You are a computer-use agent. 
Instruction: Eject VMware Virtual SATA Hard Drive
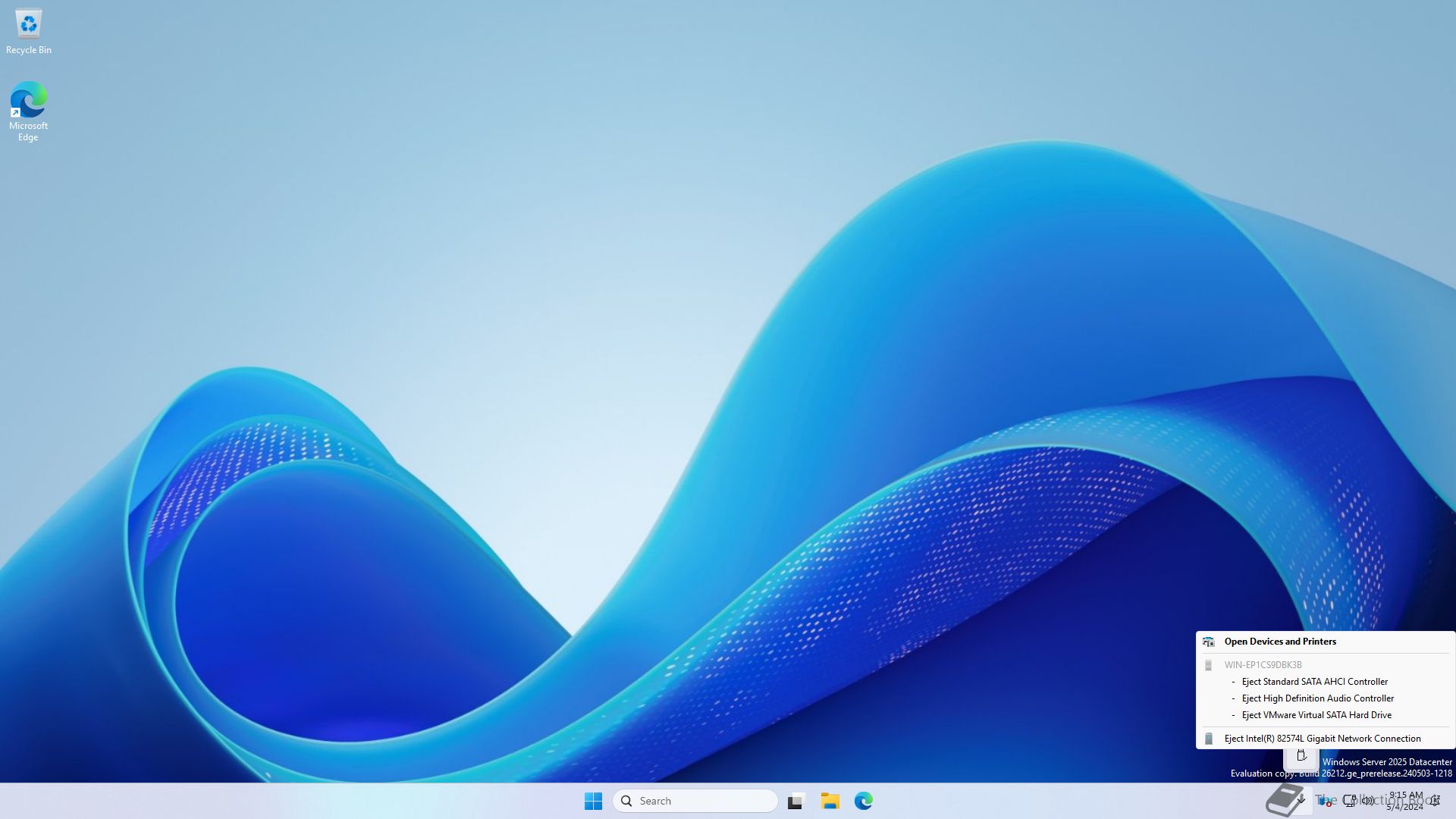1316,715
